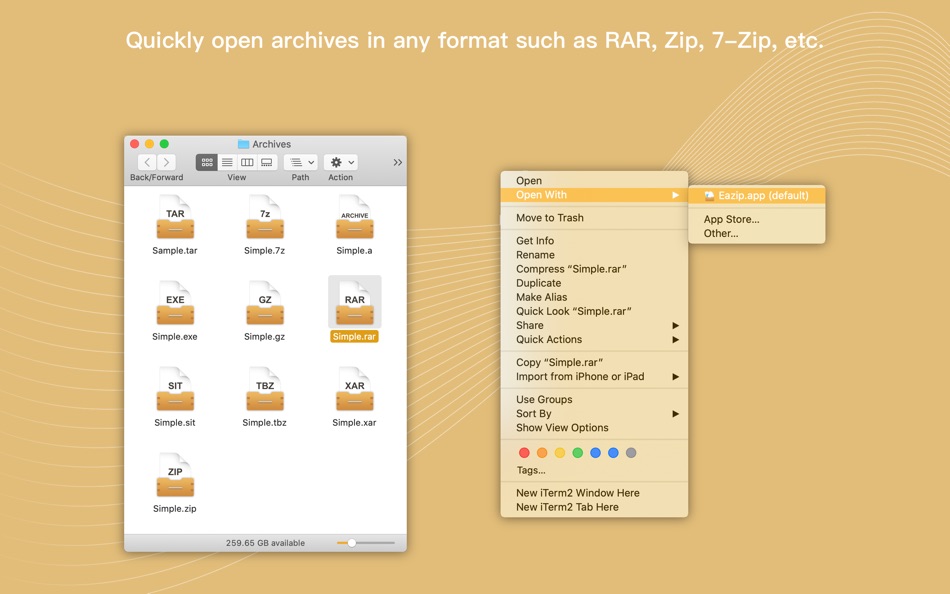Choose New iTerm2 Tab Here
This screenshot has width=950, height=594.
click(x=594, y=507)
